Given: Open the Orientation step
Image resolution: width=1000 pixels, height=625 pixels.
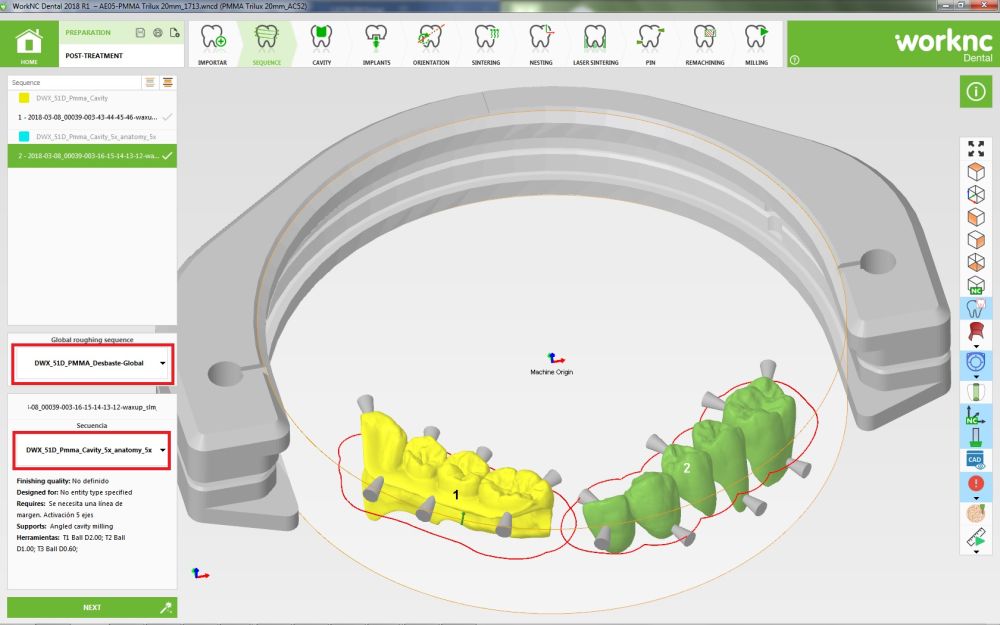Looking at the screenshot, I should (x=431, y=45).
